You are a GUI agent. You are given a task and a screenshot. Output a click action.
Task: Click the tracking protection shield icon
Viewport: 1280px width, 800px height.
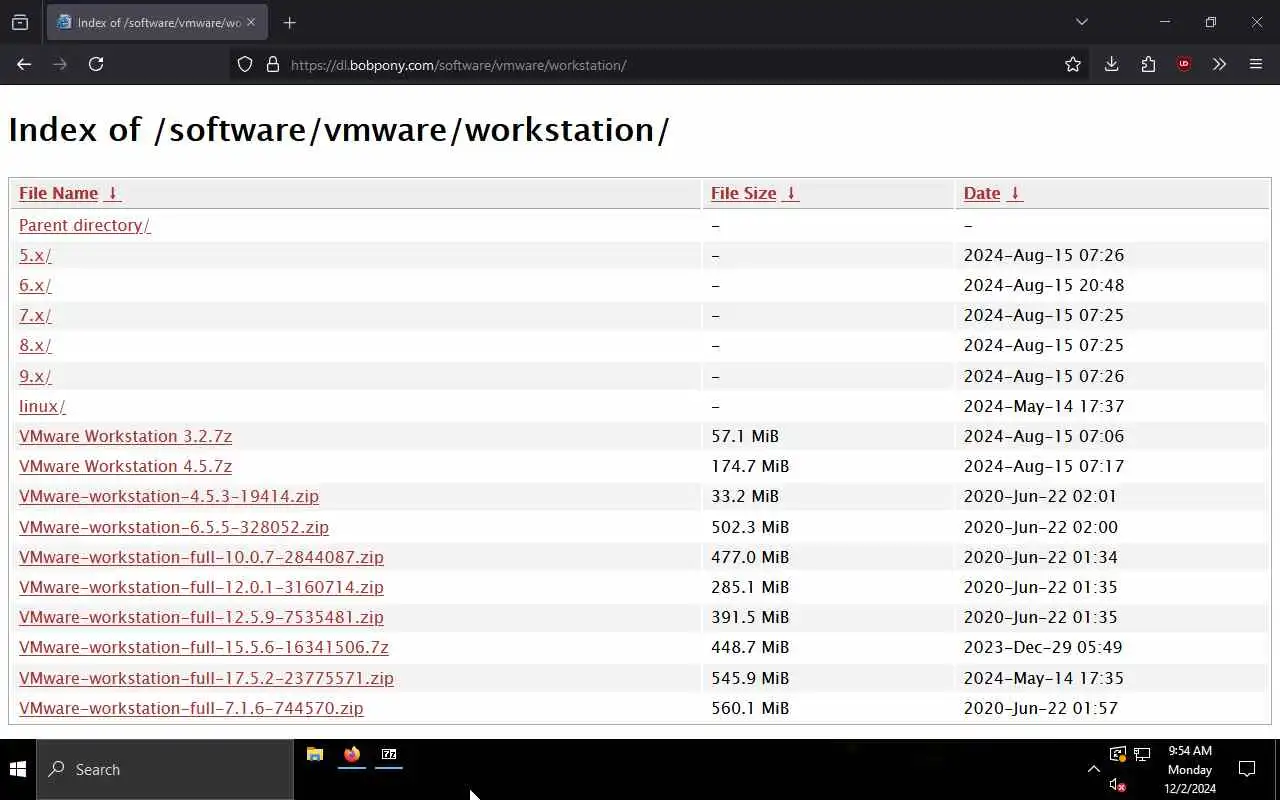245,65
